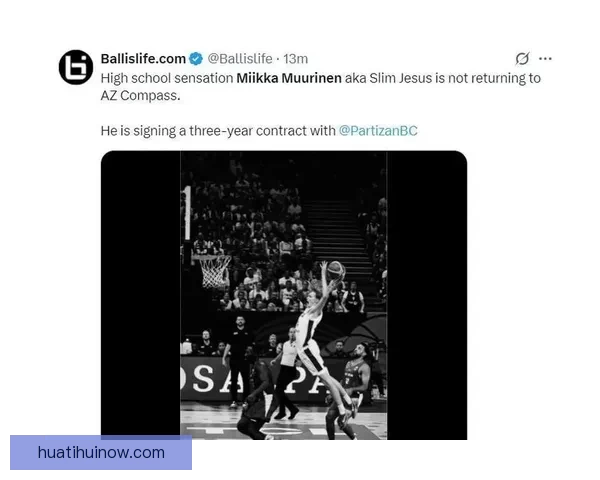Screen dimensions: 600x480
Task: Click the 13m timestamp
Action: point(295,59)
